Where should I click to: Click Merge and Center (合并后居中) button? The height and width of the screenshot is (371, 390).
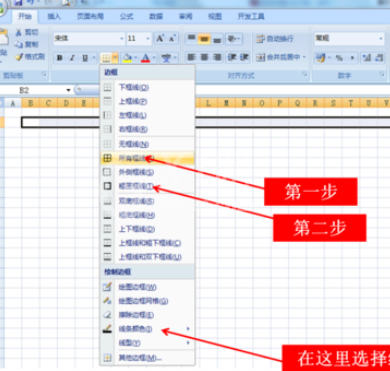pos(278,57)
